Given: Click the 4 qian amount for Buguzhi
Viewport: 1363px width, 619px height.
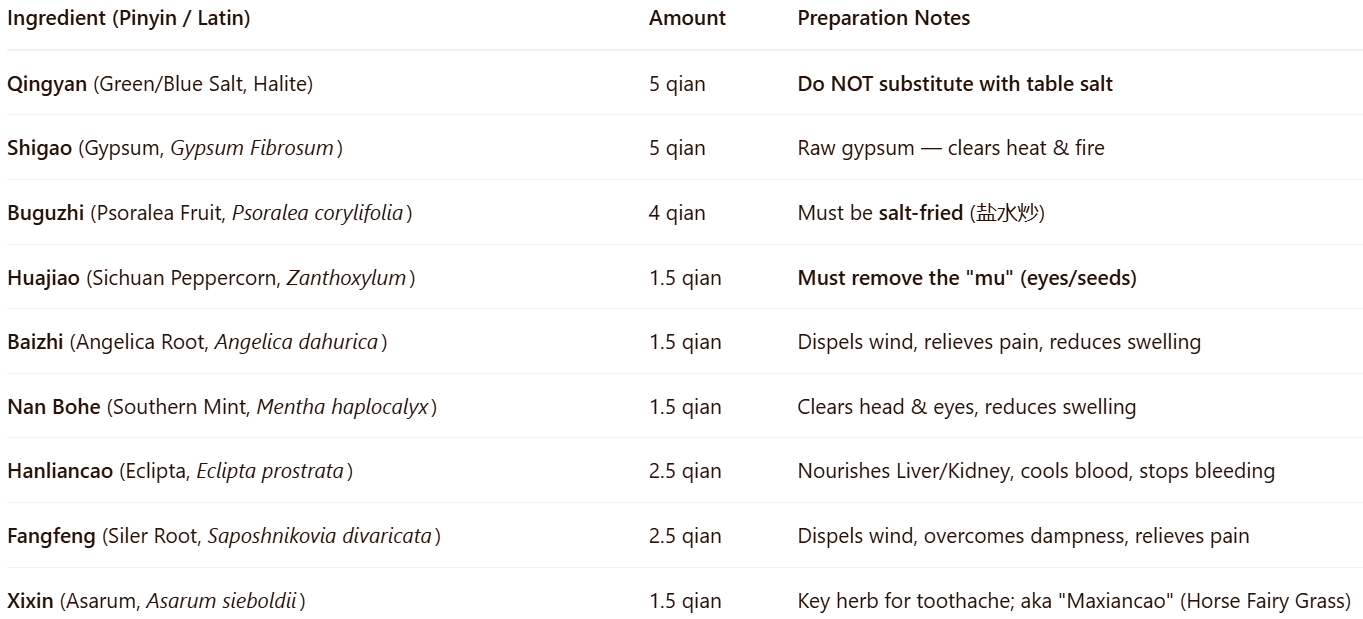Looking at the screenshot, I should pyautogui.click(x=677, y=213).
